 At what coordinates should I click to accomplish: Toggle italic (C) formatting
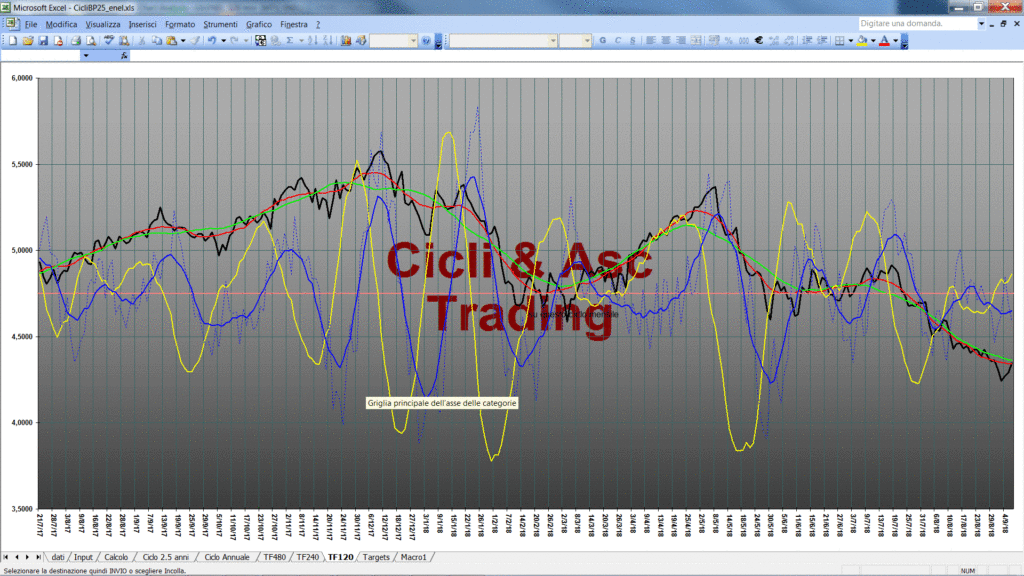tap(618, 40)
